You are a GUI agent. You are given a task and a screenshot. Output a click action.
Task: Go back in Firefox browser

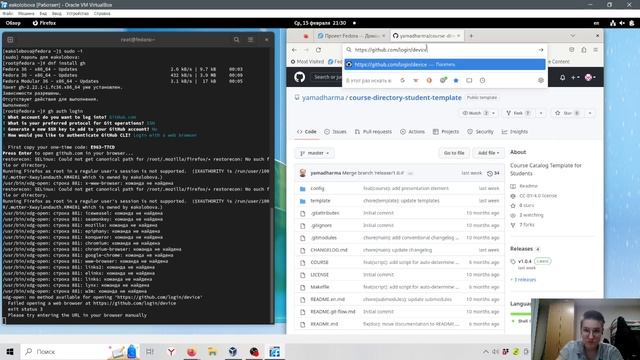coord(294,50)
